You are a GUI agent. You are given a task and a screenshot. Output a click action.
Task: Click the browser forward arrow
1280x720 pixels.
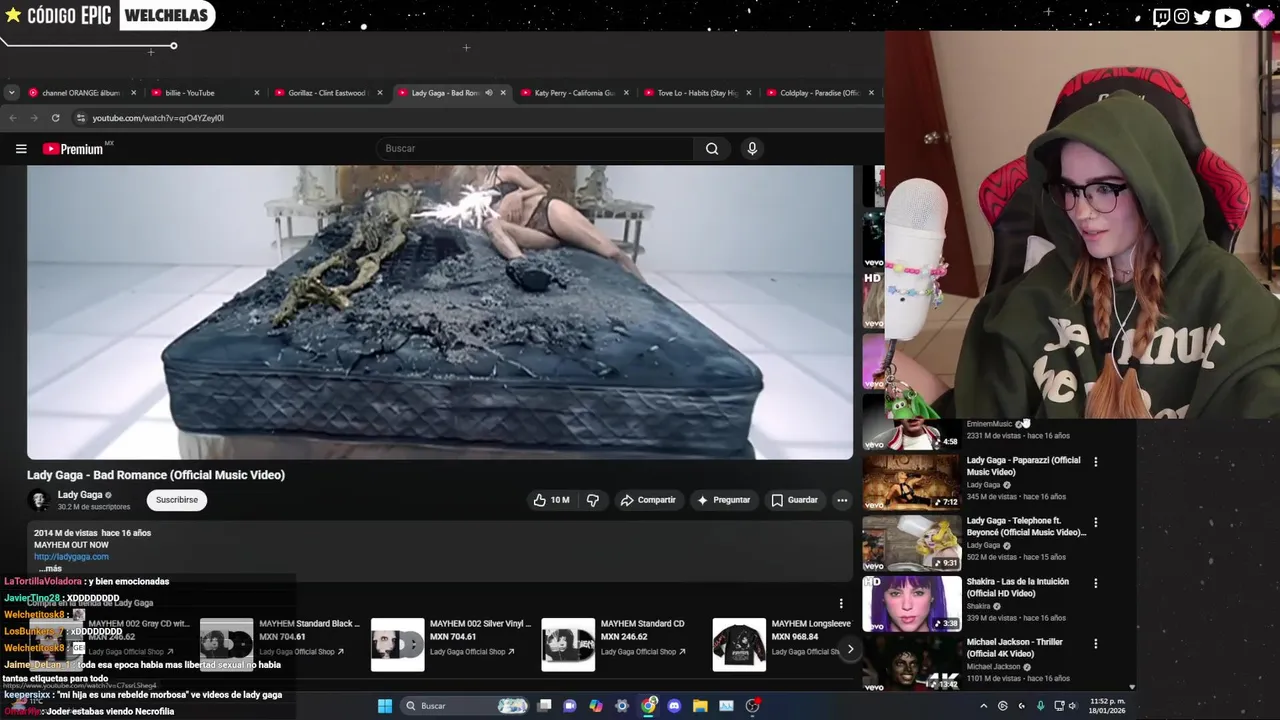[x=34, y=118]
